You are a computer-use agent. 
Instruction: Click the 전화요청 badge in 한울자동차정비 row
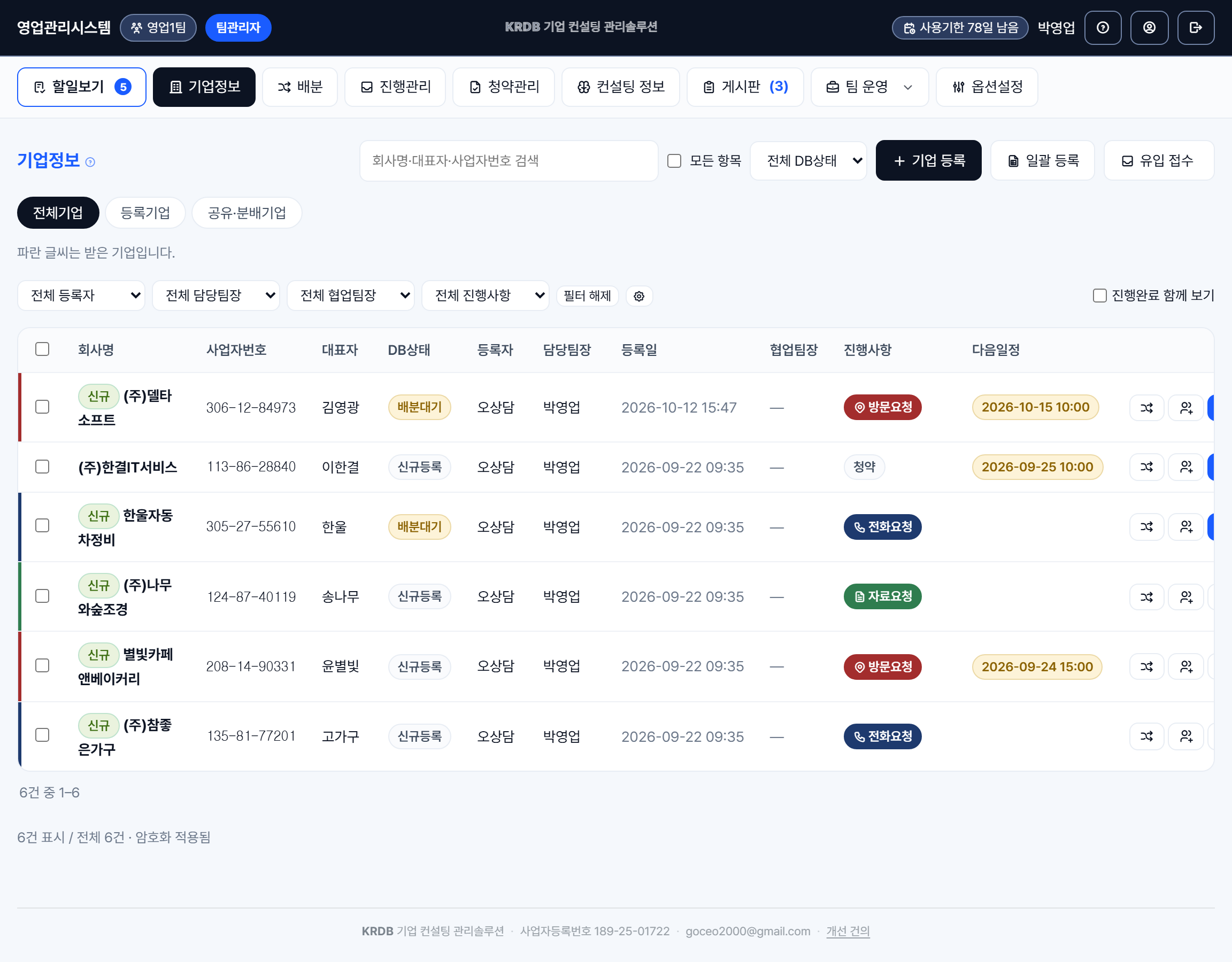882,526
